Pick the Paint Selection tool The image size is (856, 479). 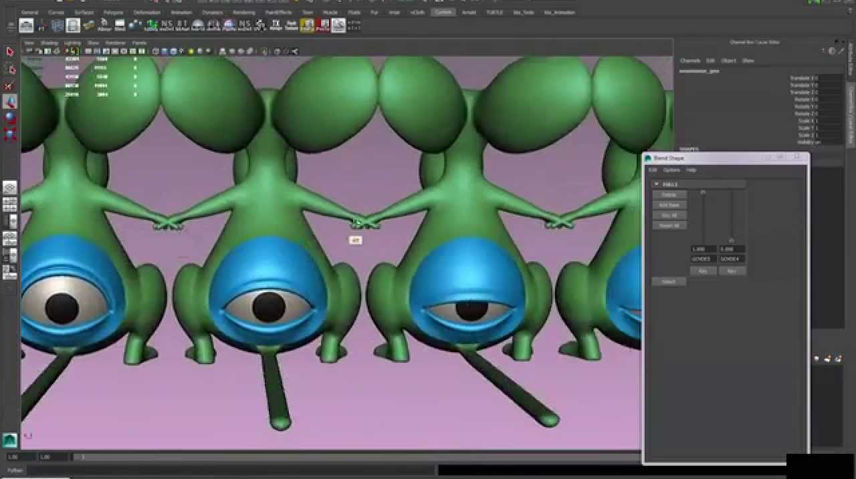[10, 86]
